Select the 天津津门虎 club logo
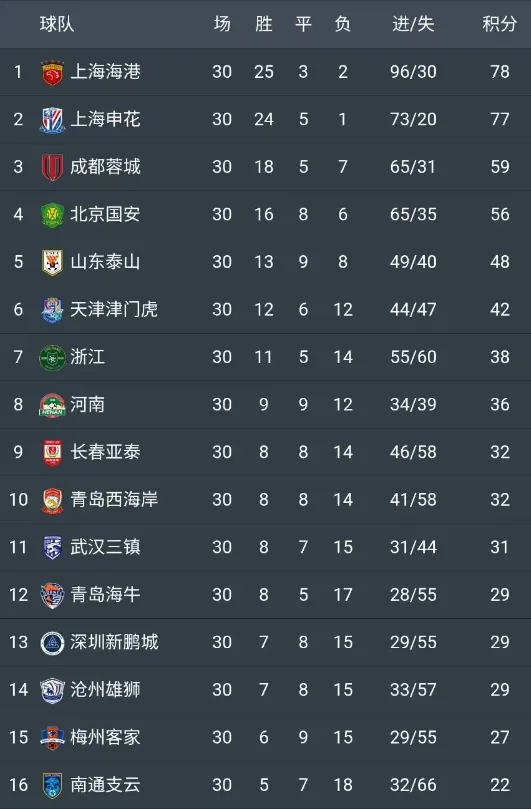 52,310
